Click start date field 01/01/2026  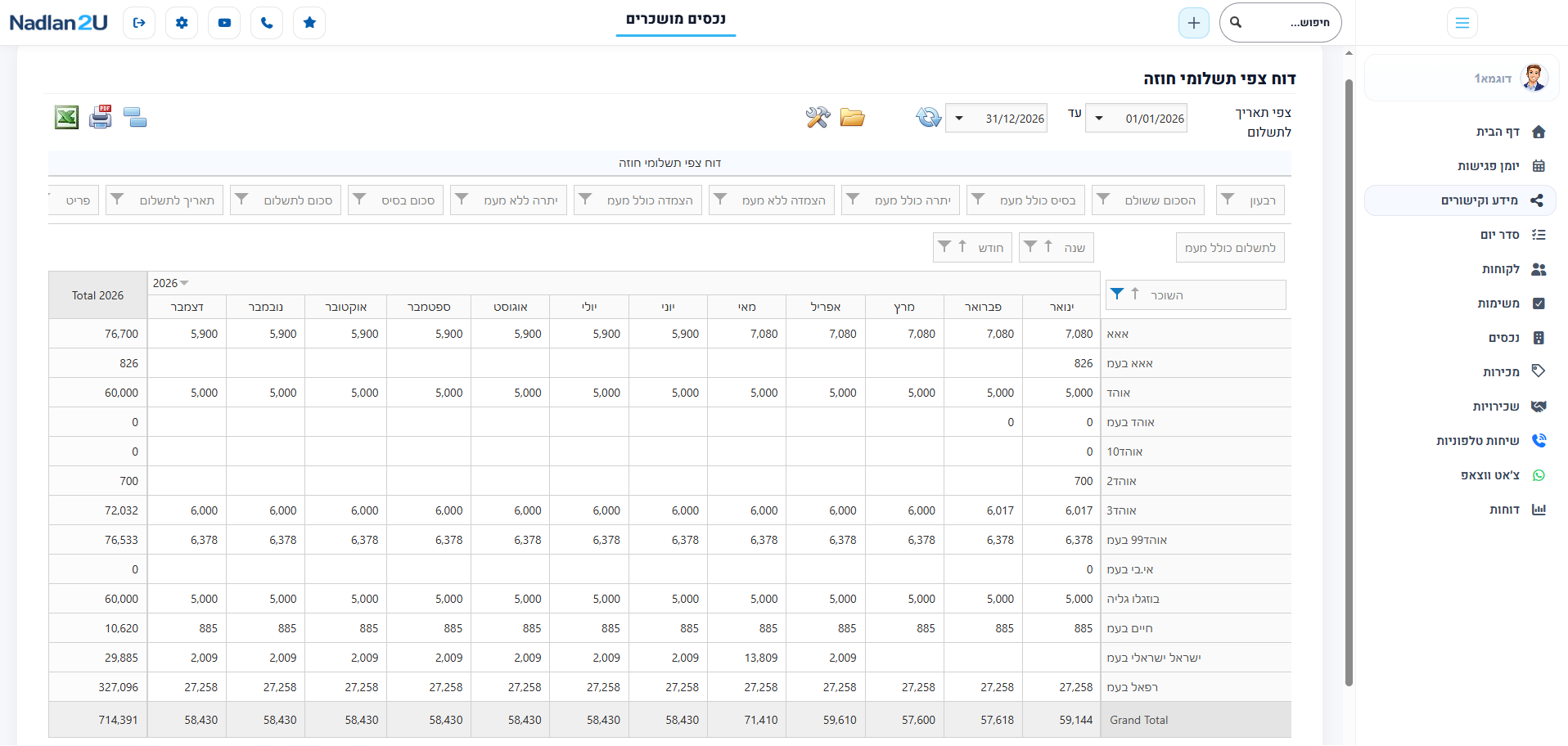pos(1136,119)
